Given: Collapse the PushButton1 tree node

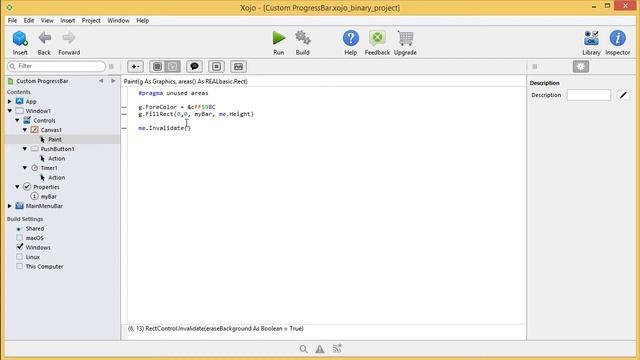Looking at the screenshot, I should tap(25, 149).
